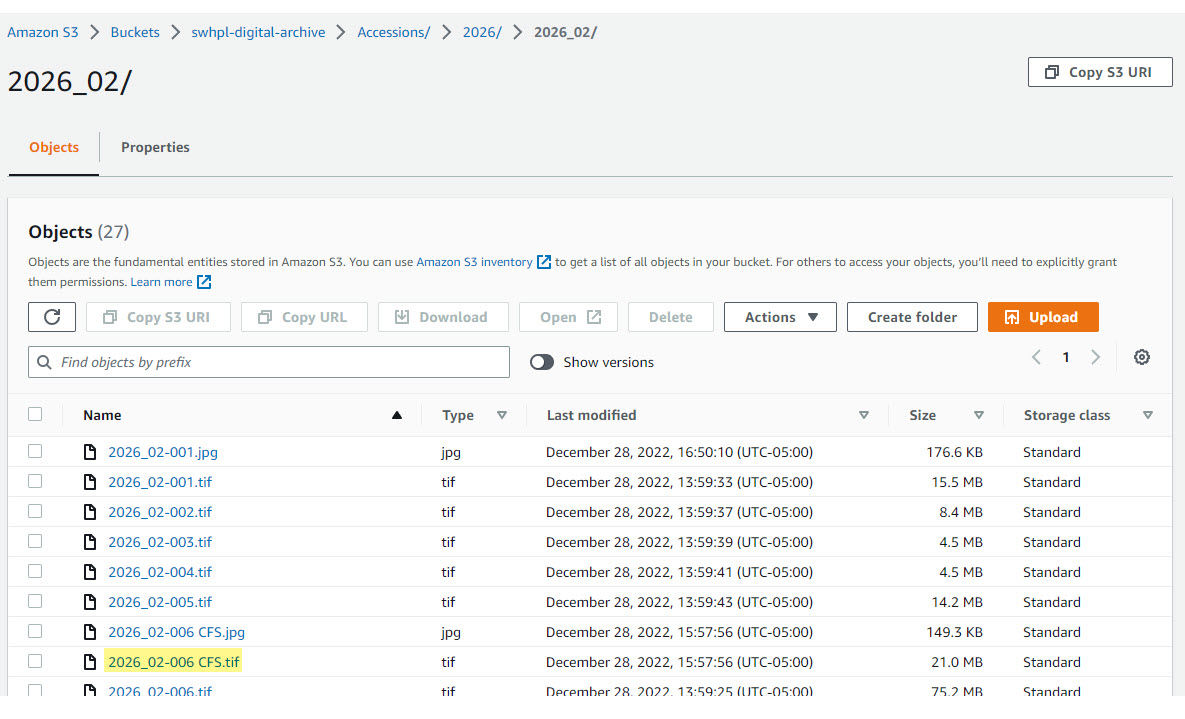Click the file icon for 2026_02-005.tif

point(90,602)
